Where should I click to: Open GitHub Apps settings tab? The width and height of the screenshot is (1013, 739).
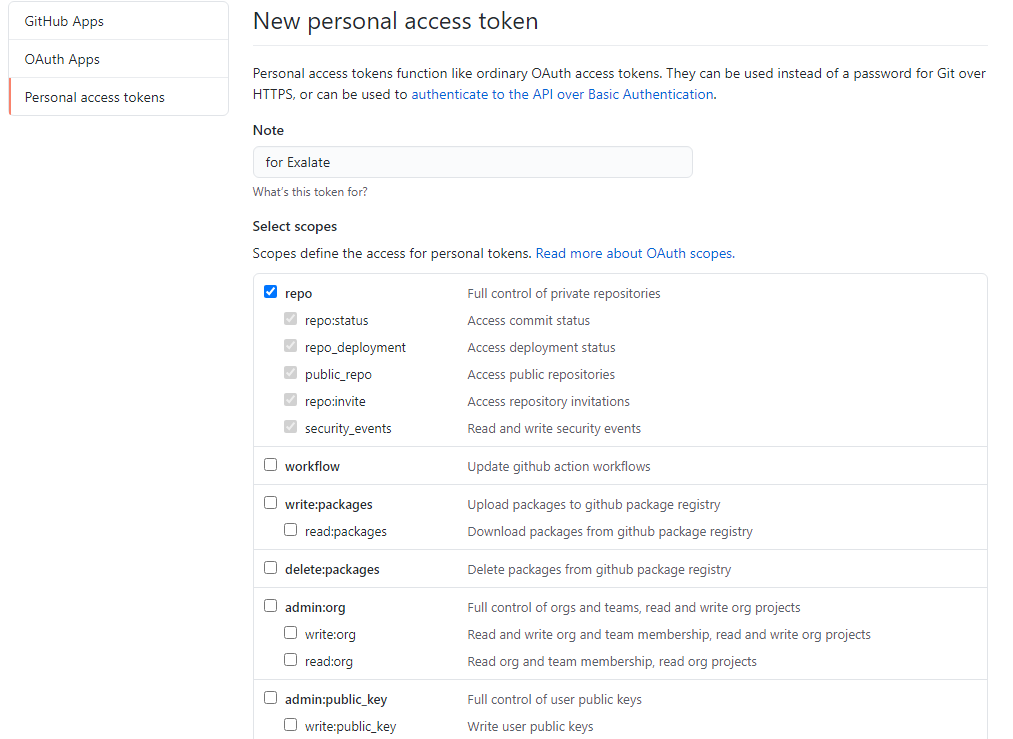tap(64, 21)
